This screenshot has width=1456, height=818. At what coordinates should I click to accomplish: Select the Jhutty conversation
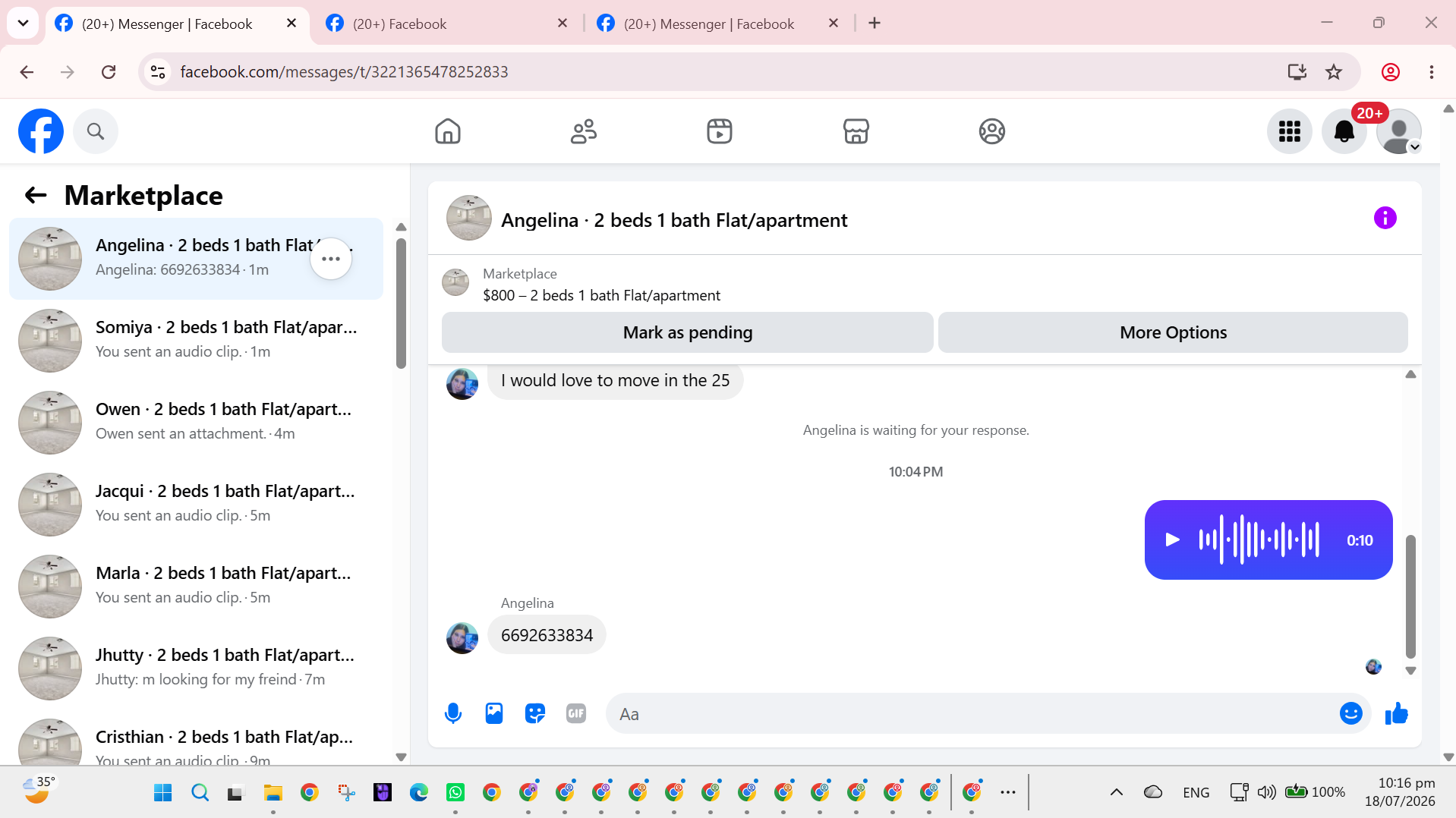click(x=196, y=669)
